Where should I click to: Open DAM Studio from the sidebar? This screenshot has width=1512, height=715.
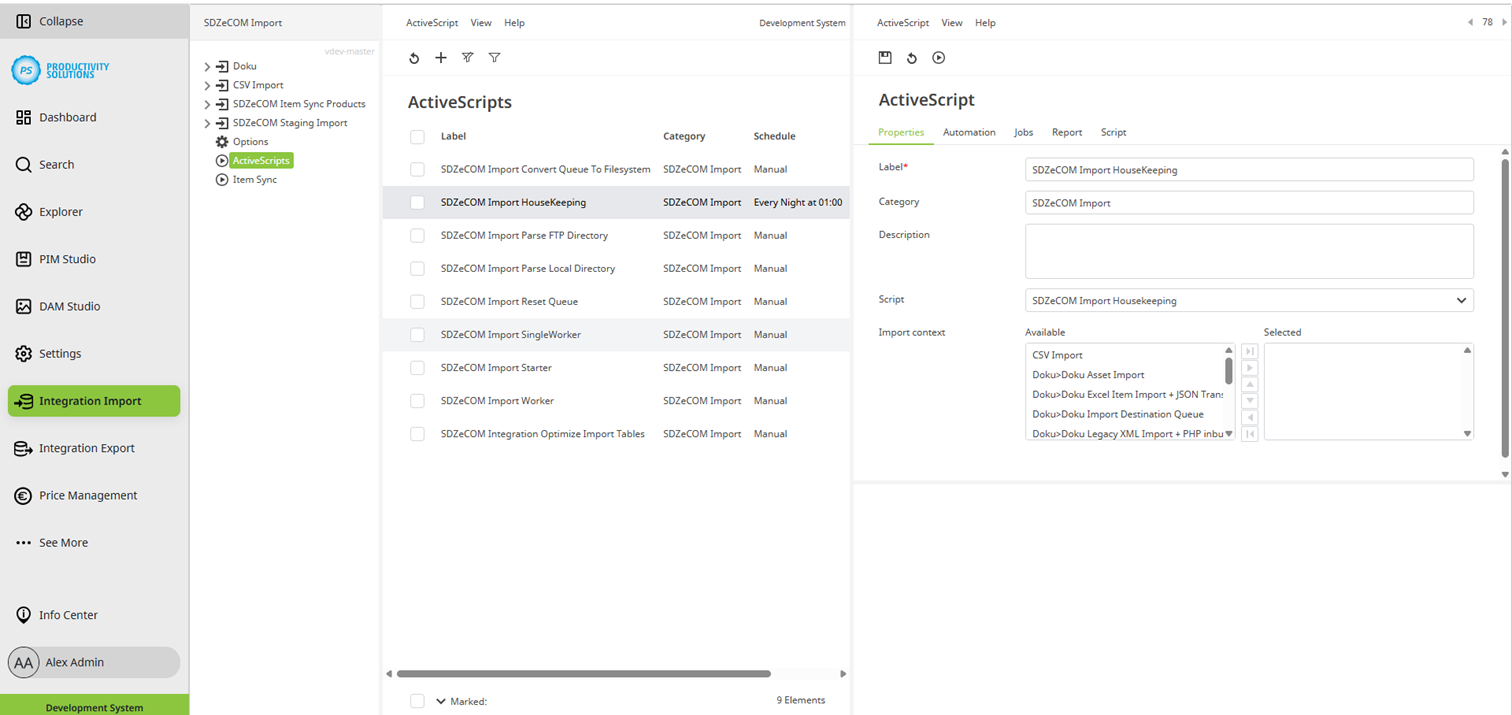tap(69, 306)
